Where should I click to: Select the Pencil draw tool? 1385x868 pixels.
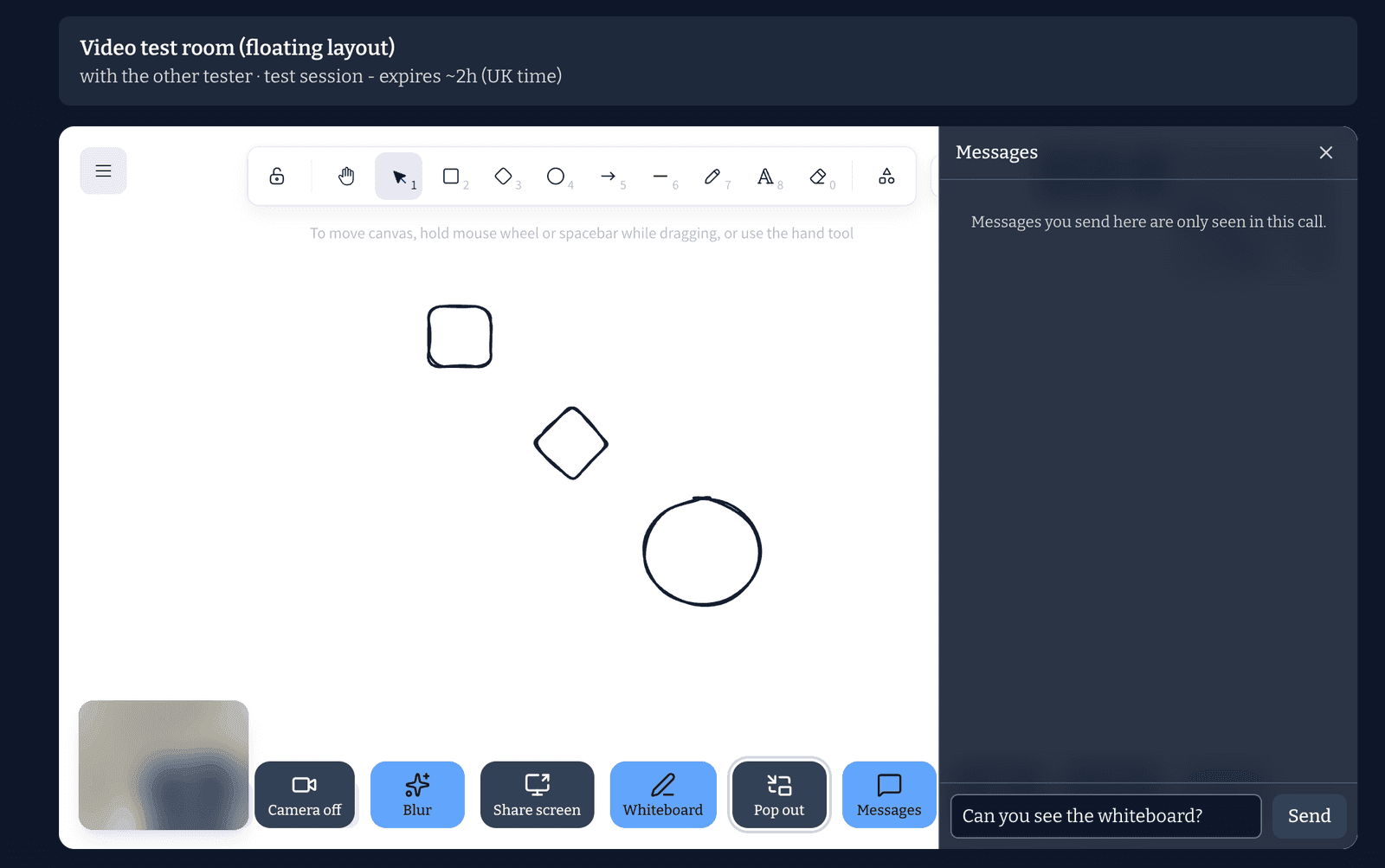(712, 177)
